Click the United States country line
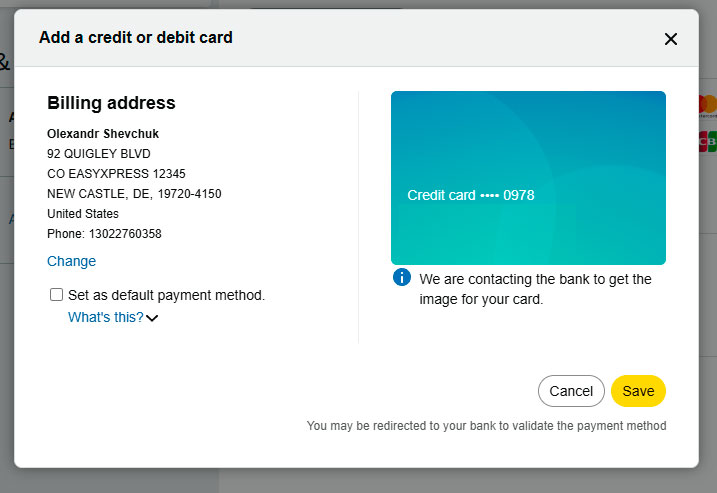The height and width of the screenshot is (493, 717). [83, 214]
